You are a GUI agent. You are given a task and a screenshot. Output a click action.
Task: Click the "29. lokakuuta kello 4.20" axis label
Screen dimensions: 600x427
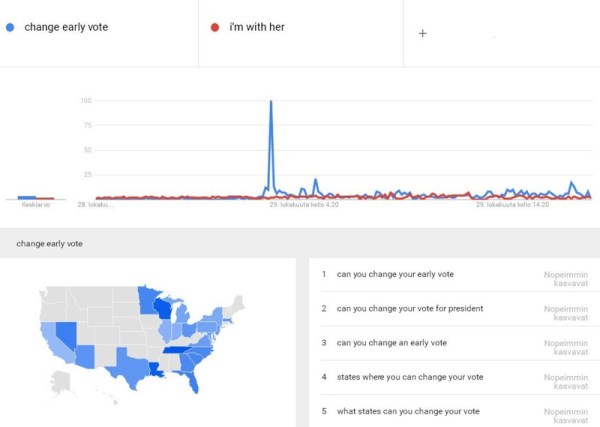(x=305, y=205)
